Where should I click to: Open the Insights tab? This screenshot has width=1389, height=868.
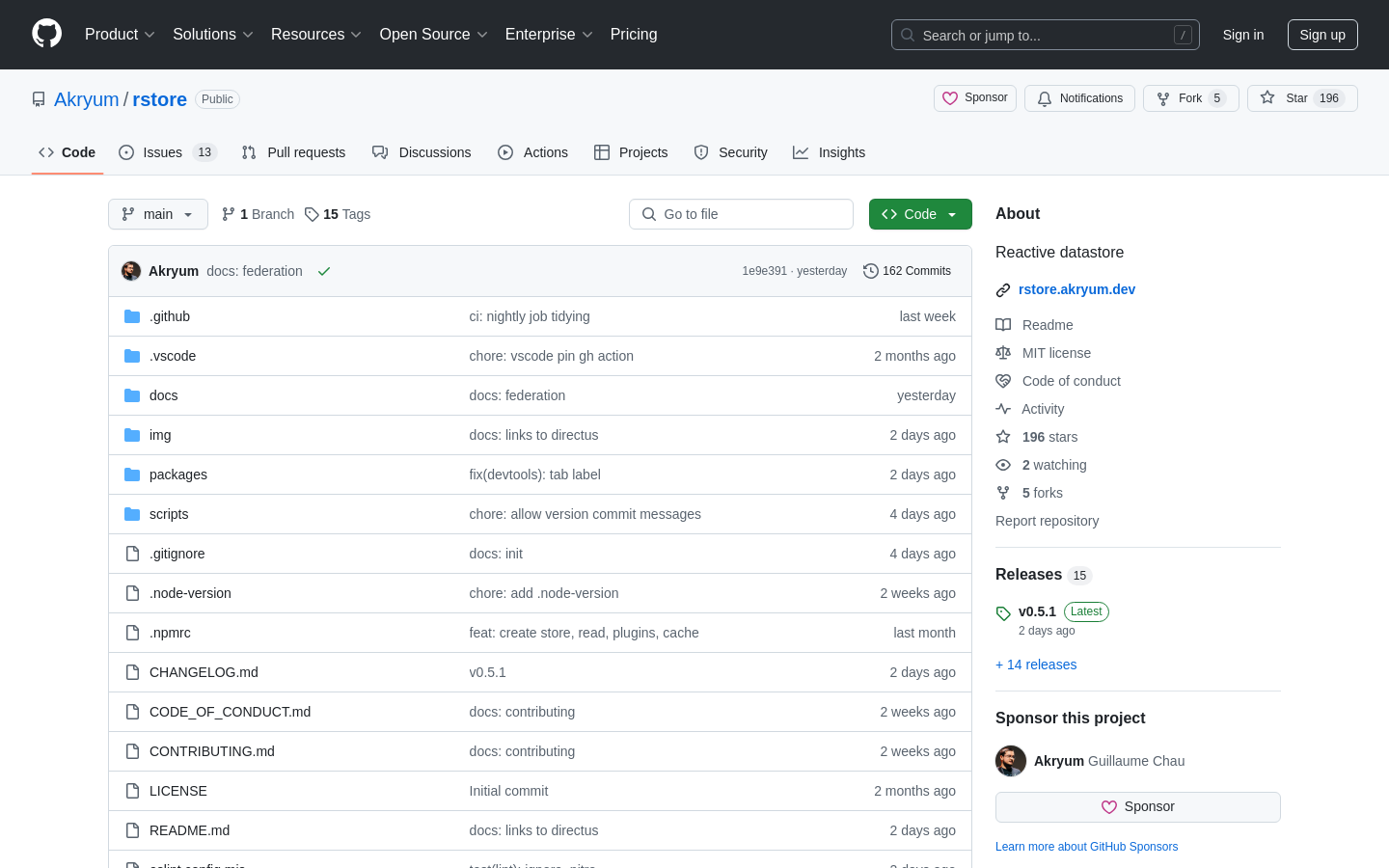(830, 152)
